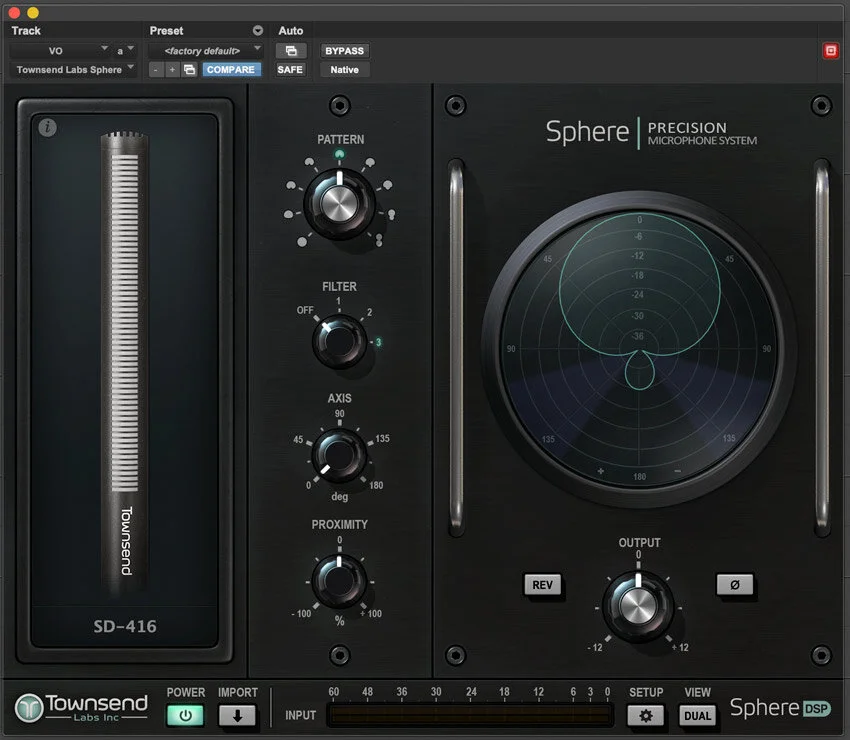The width and height of the screenshot is (850, 740).
Task: Open the plugin automation enable window icon
Action: (x=291, y=51)
